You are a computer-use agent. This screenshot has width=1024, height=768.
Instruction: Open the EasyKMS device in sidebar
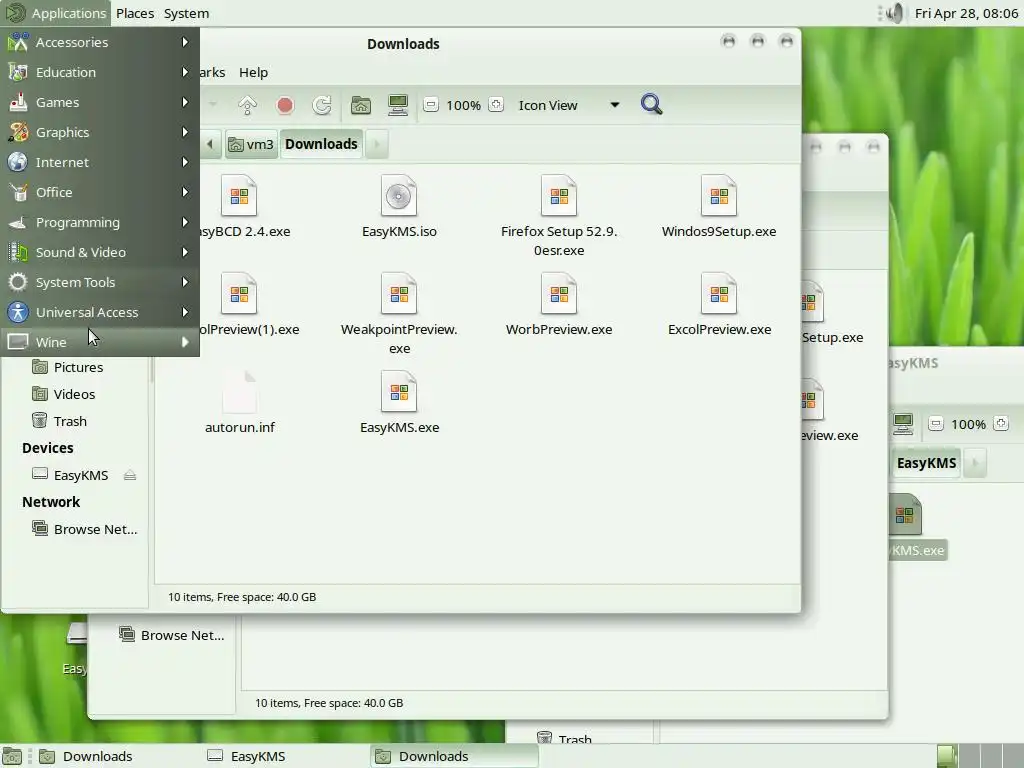click(x=80, y=475)
